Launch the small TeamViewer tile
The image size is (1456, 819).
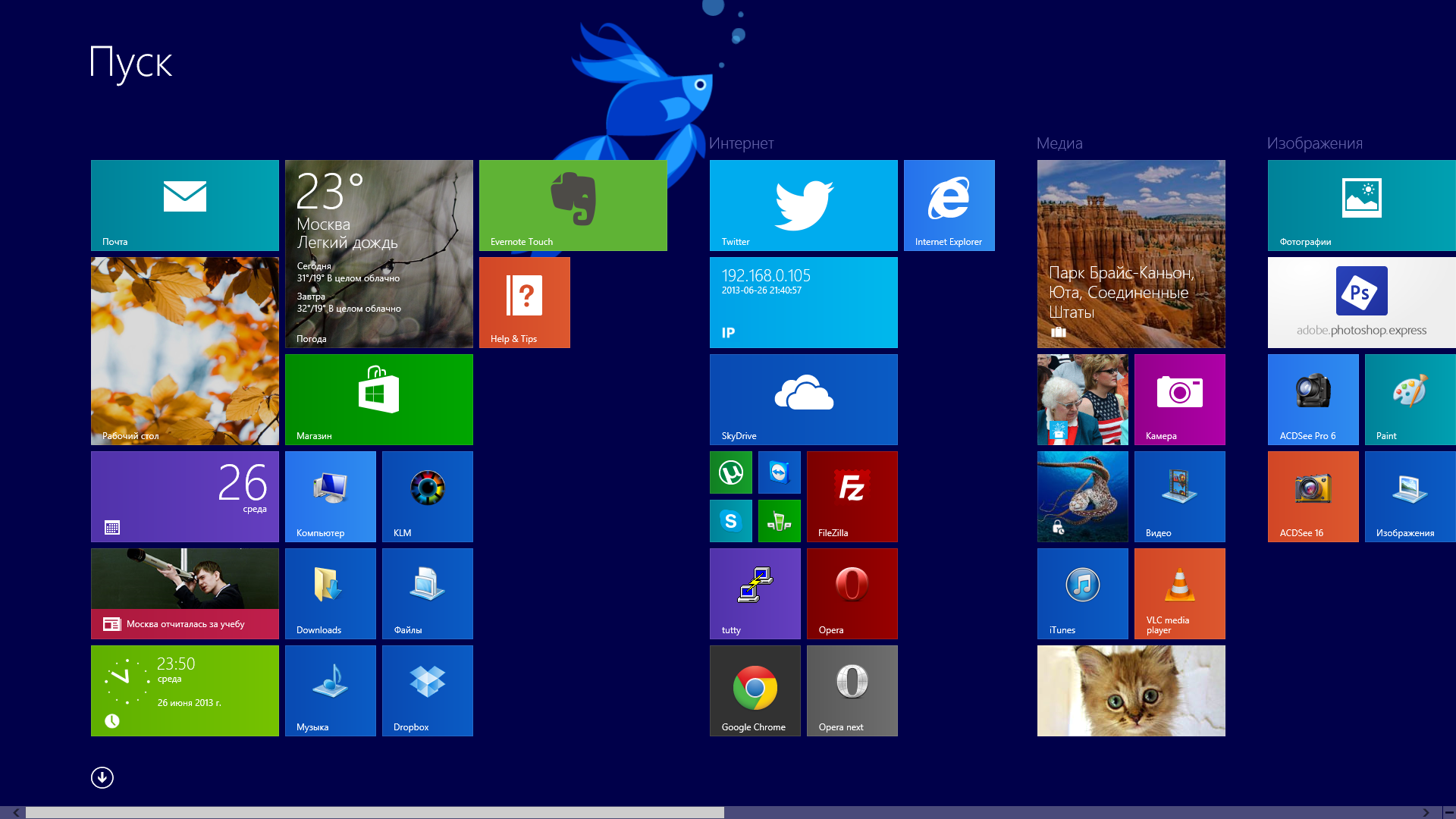coord(780,472)
